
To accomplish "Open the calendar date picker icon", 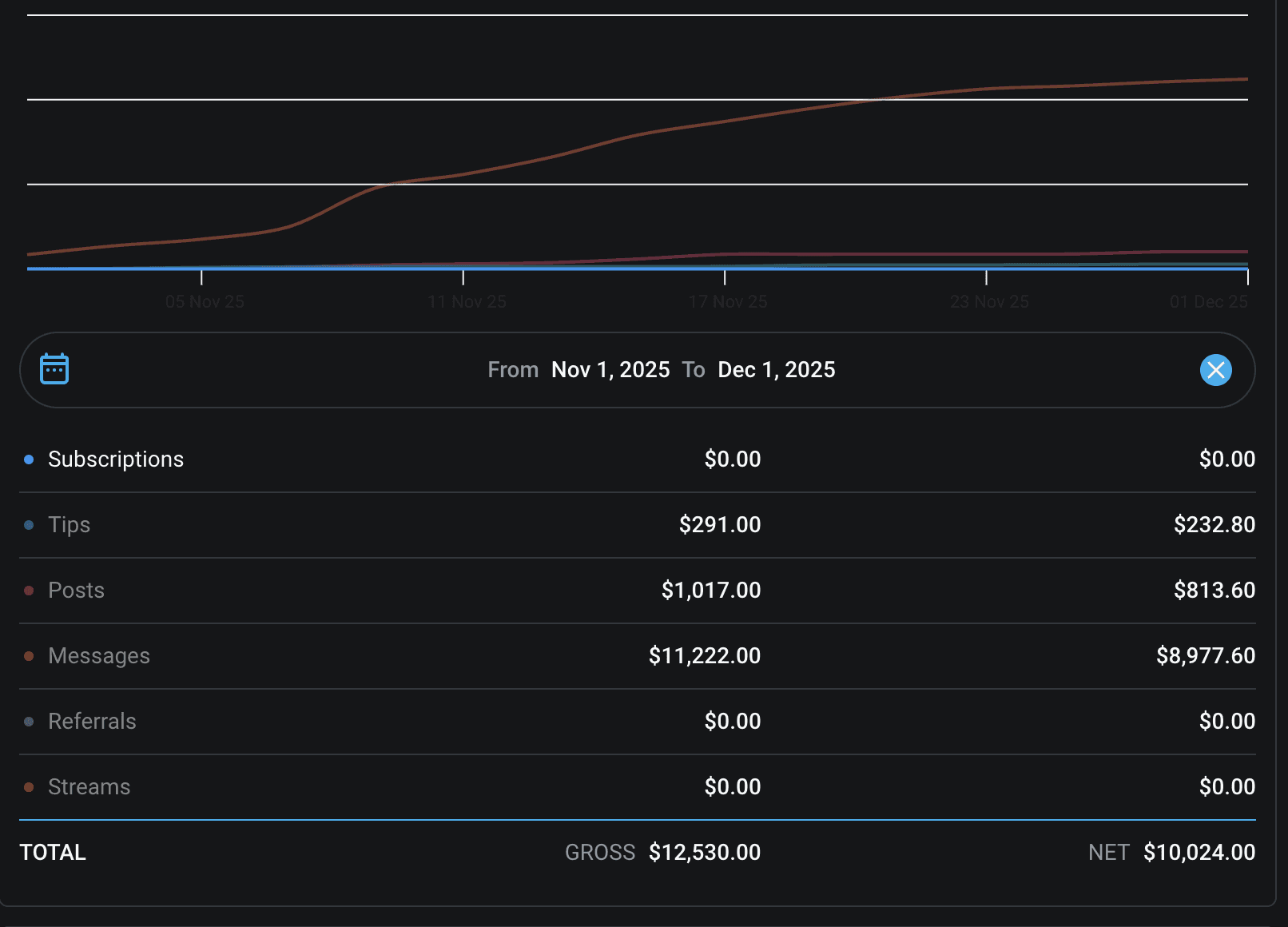I will tap(54, 369).
